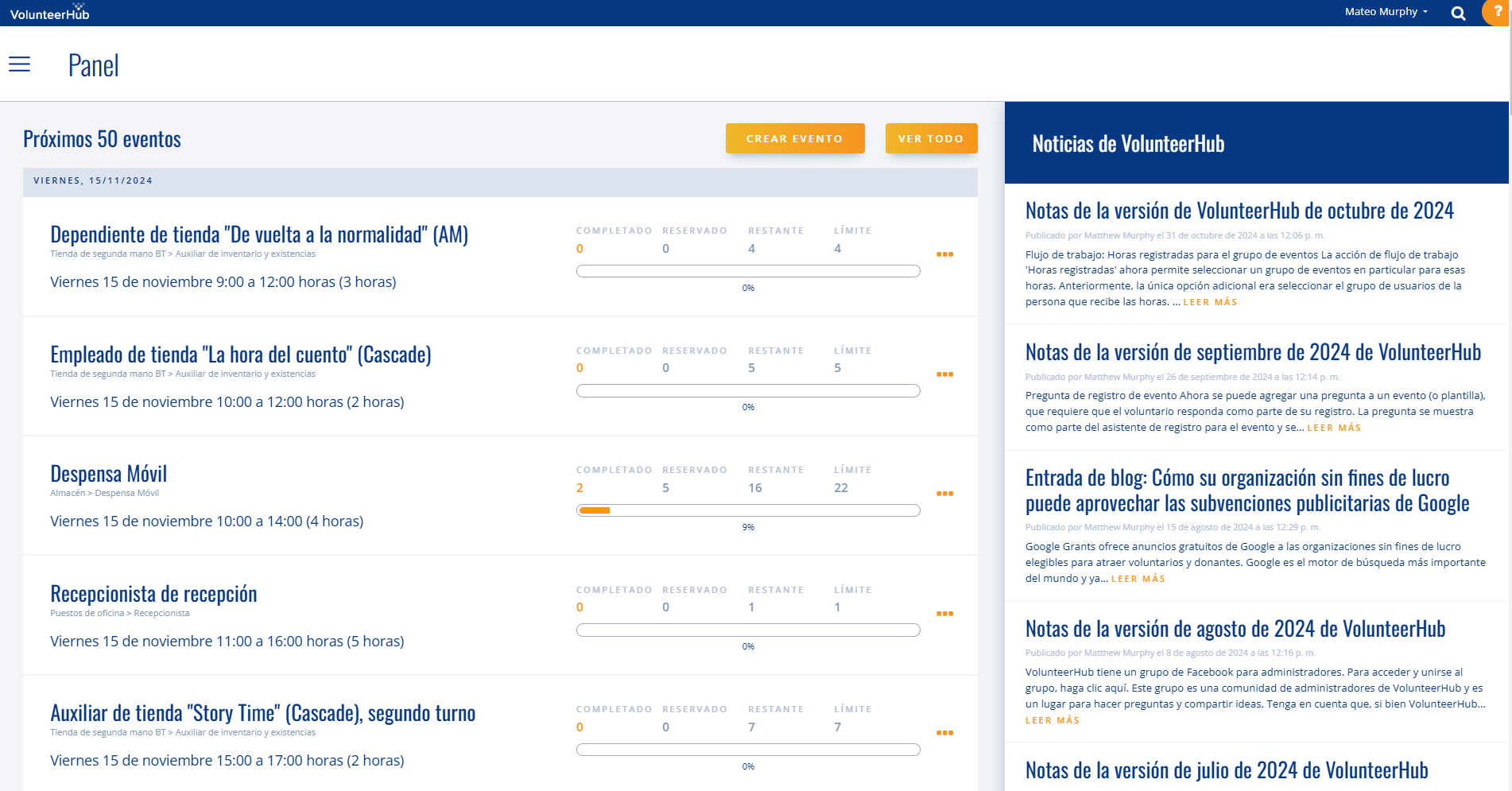This screenshot has width=1512, height=791.
Task: Click progress bar of Recepcionista de recepción
Action: [748, 630]
